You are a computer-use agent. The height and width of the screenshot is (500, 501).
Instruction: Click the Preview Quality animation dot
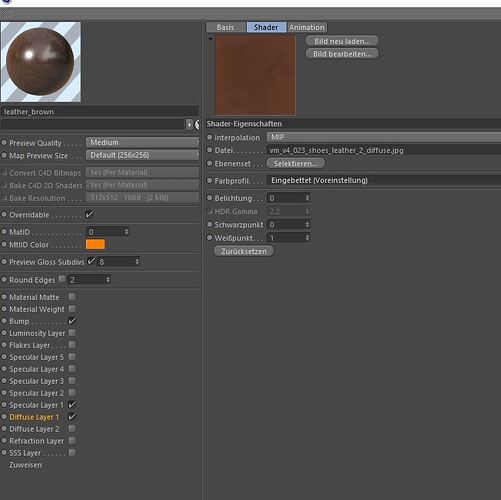point(4,142)
